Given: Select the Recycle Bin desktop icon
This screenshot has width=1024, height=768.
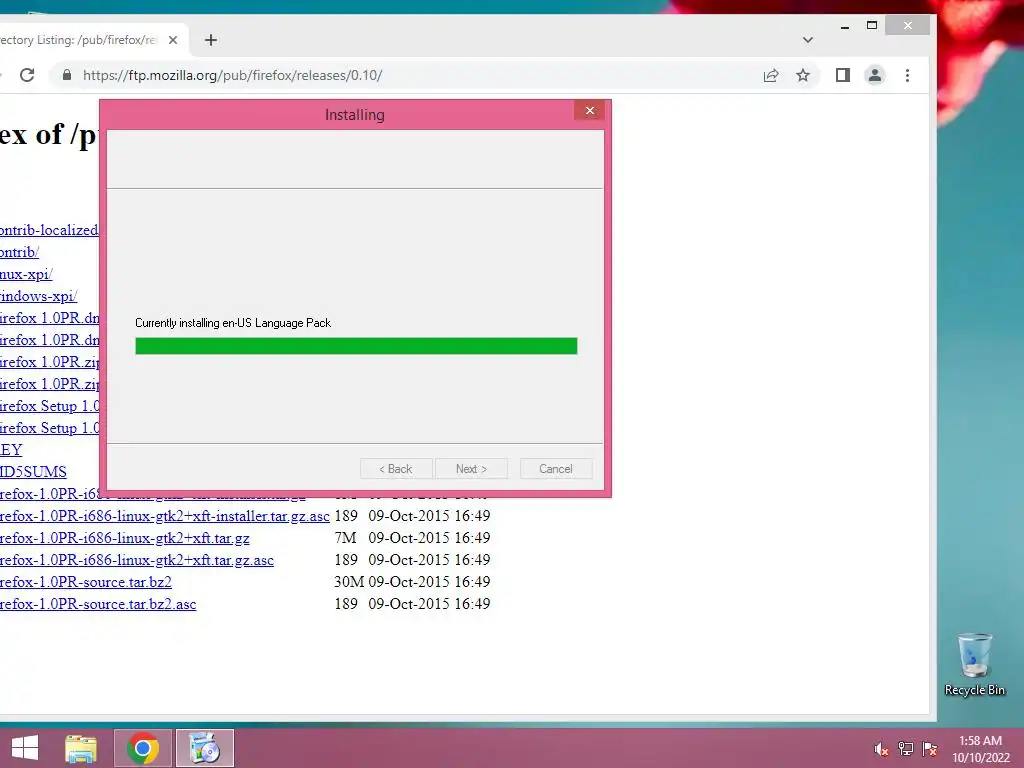Looking at the screenshot, I should coord(974,665).
